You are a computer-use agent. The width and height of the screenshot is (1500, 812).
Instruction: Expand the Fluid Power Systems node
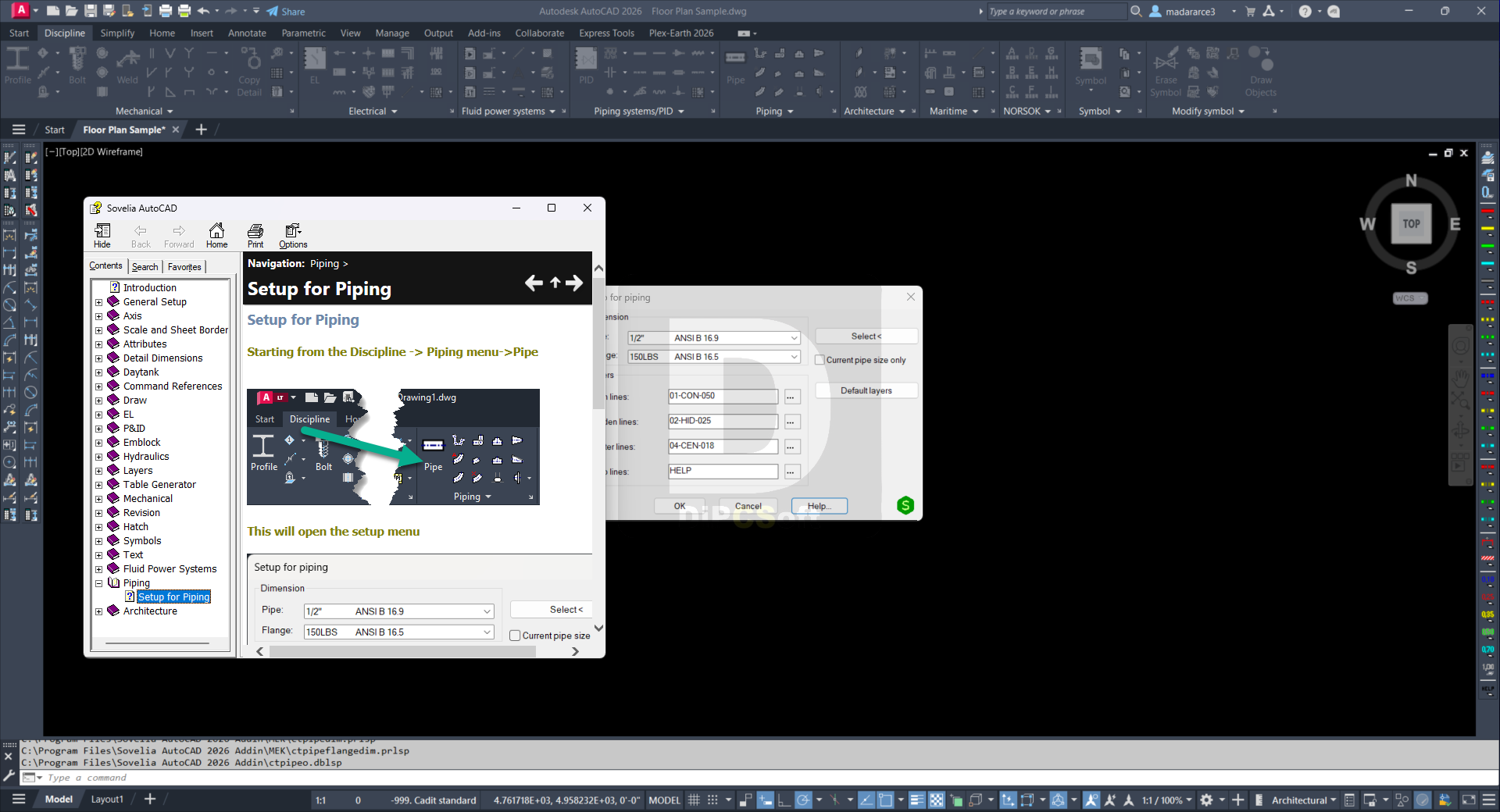click(x=99, y=569)
